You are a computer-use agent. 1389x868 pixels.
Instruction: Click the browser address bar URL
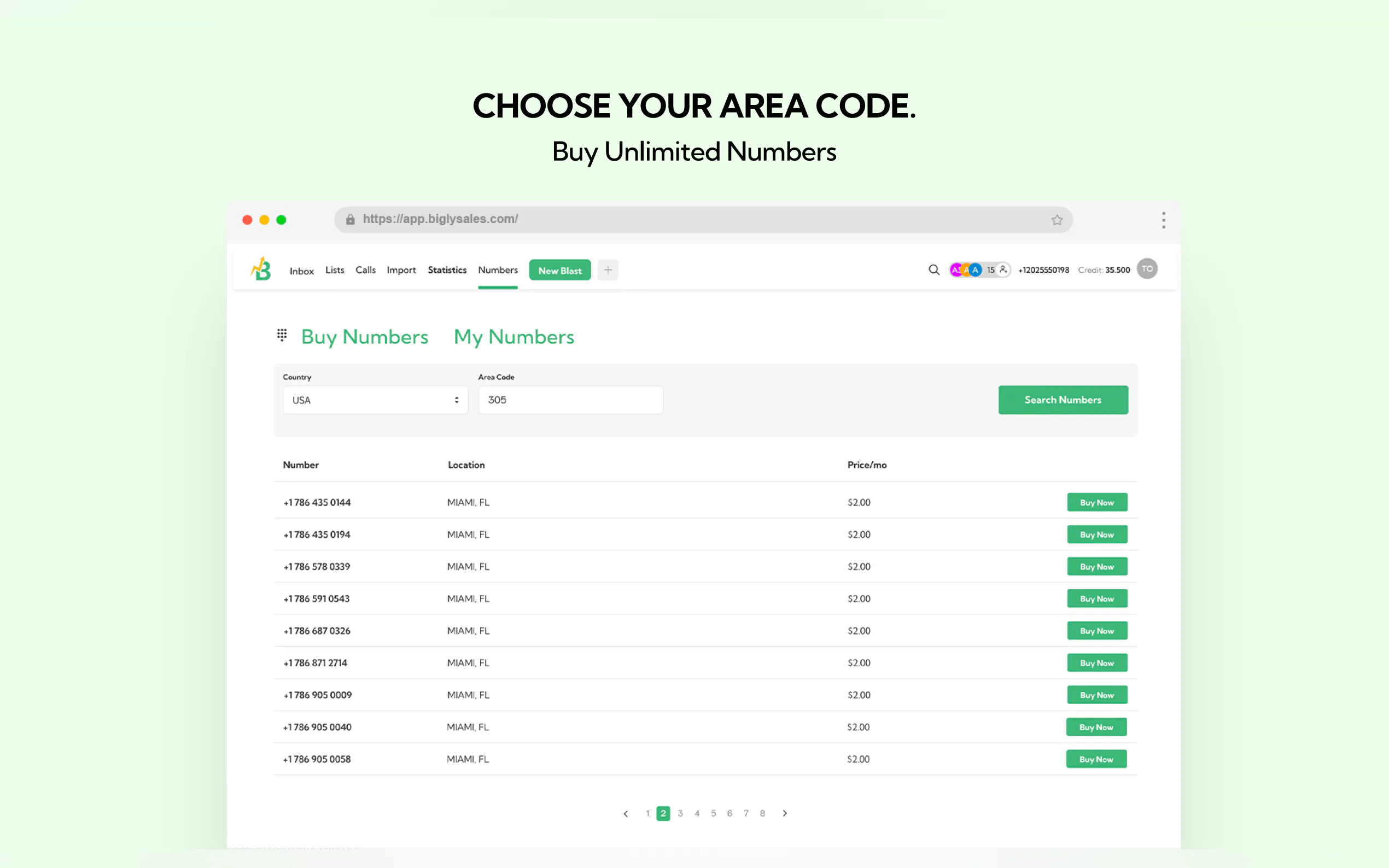(440, 219)
